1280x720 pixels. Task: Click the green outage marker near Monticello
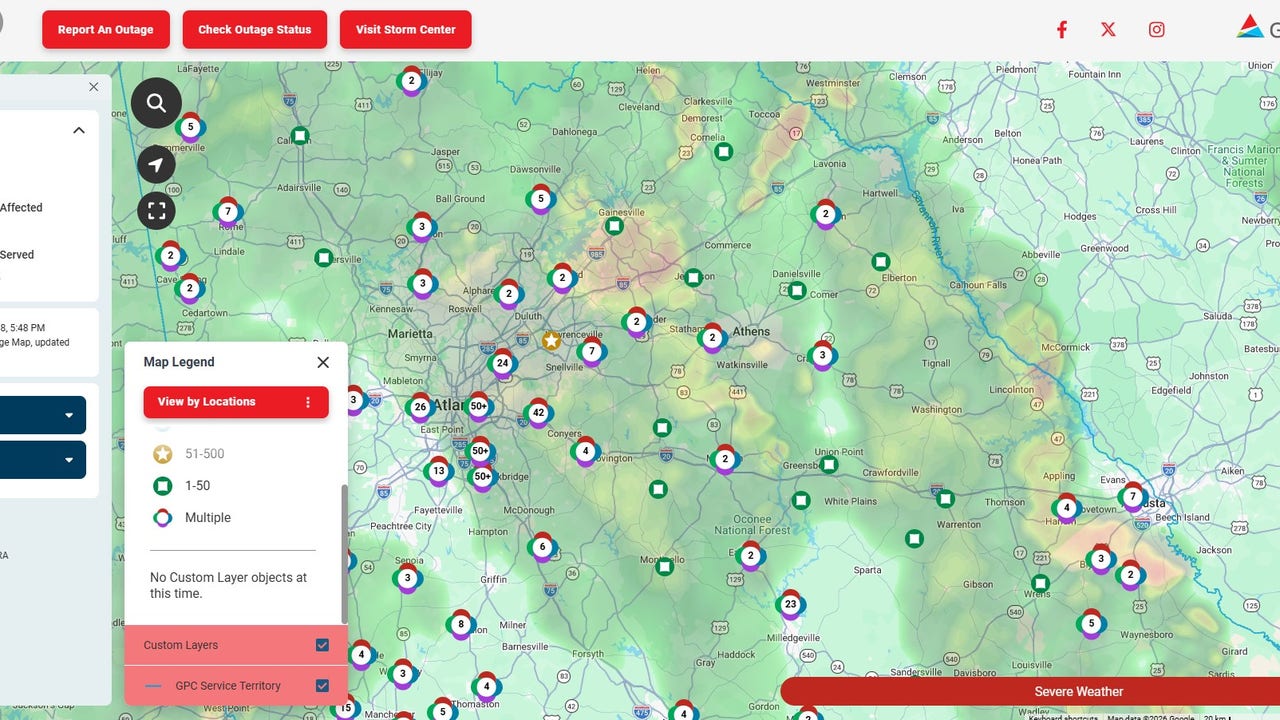(664, 567)
